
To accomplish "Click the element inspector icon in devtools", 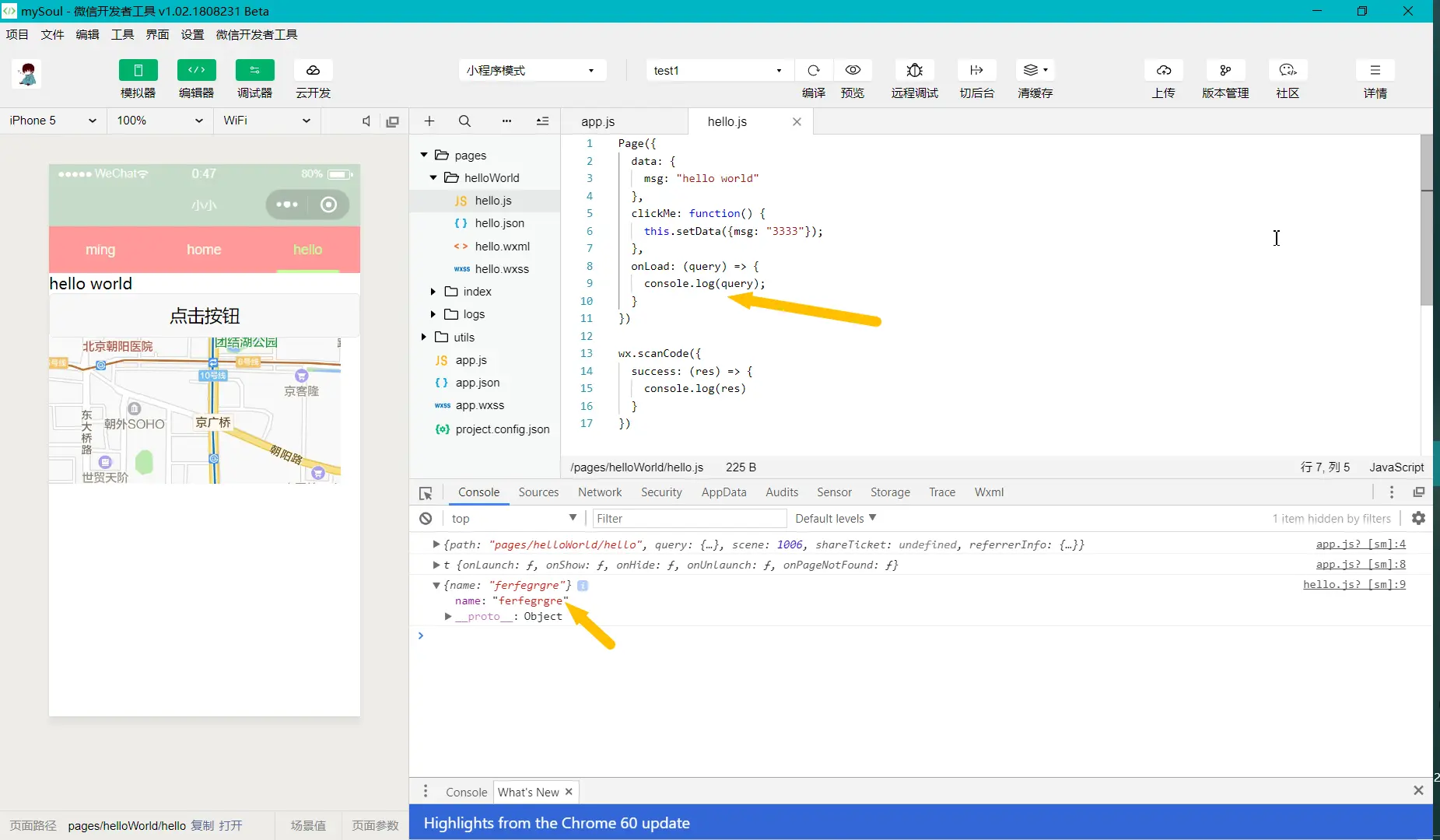I will pos(426,493).
